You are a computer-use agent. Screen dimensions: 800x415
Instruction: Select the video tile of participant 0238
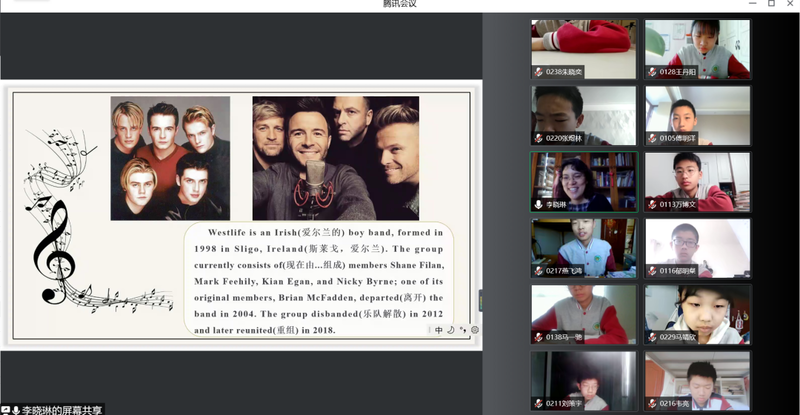pos(584,49)
